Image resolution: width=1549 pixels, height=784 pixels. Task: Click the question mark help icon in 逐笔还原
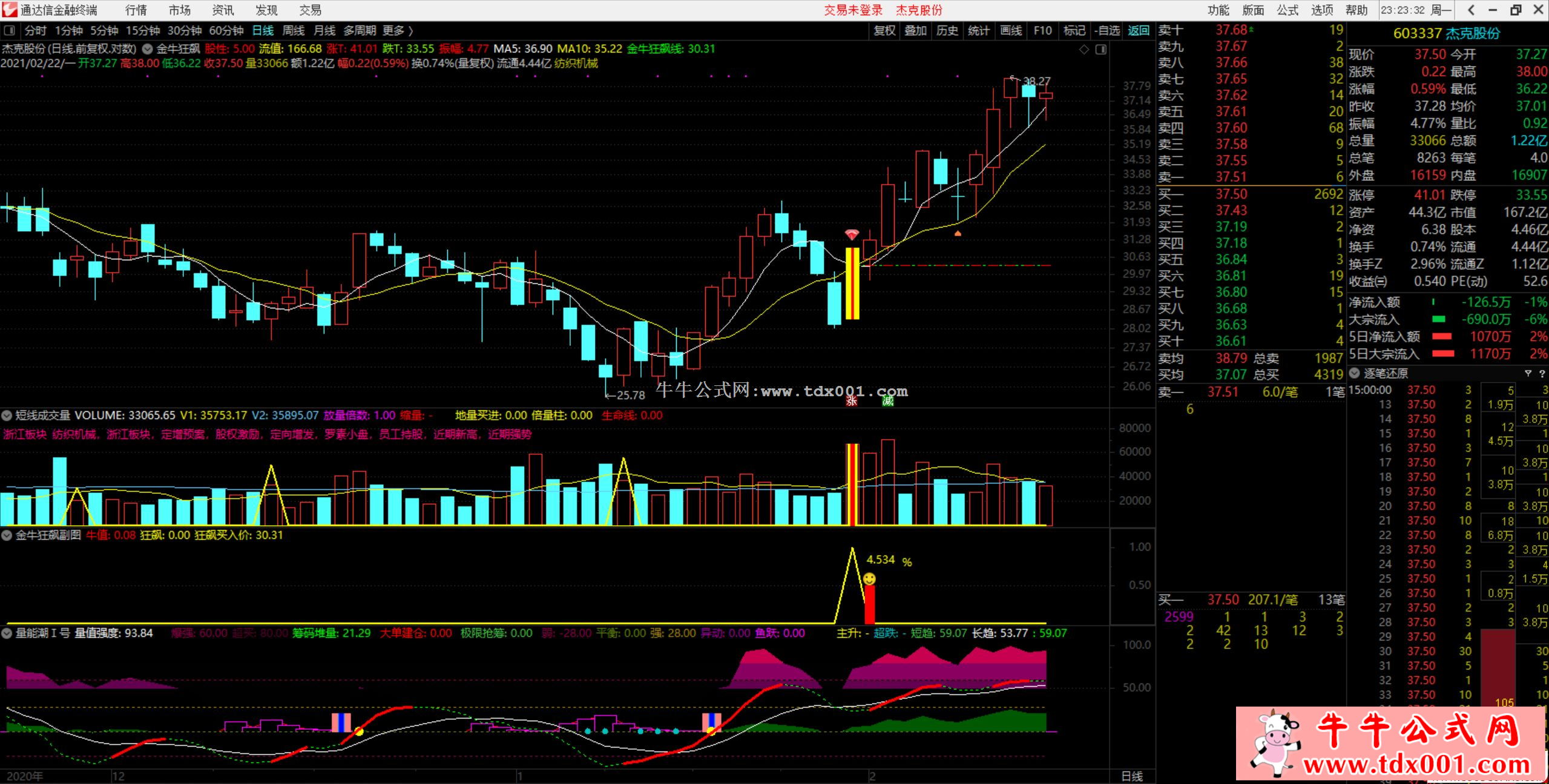click(x=1542, y=373)
